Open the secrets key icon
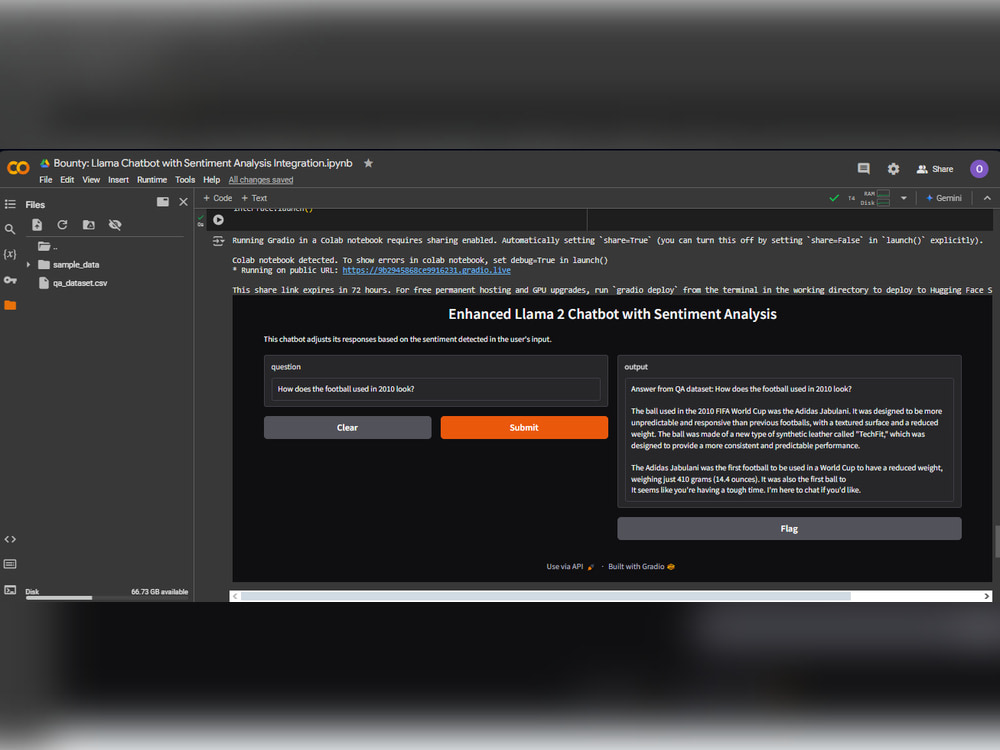Viewport: 1000px width, 750px height. click(10, 280)
